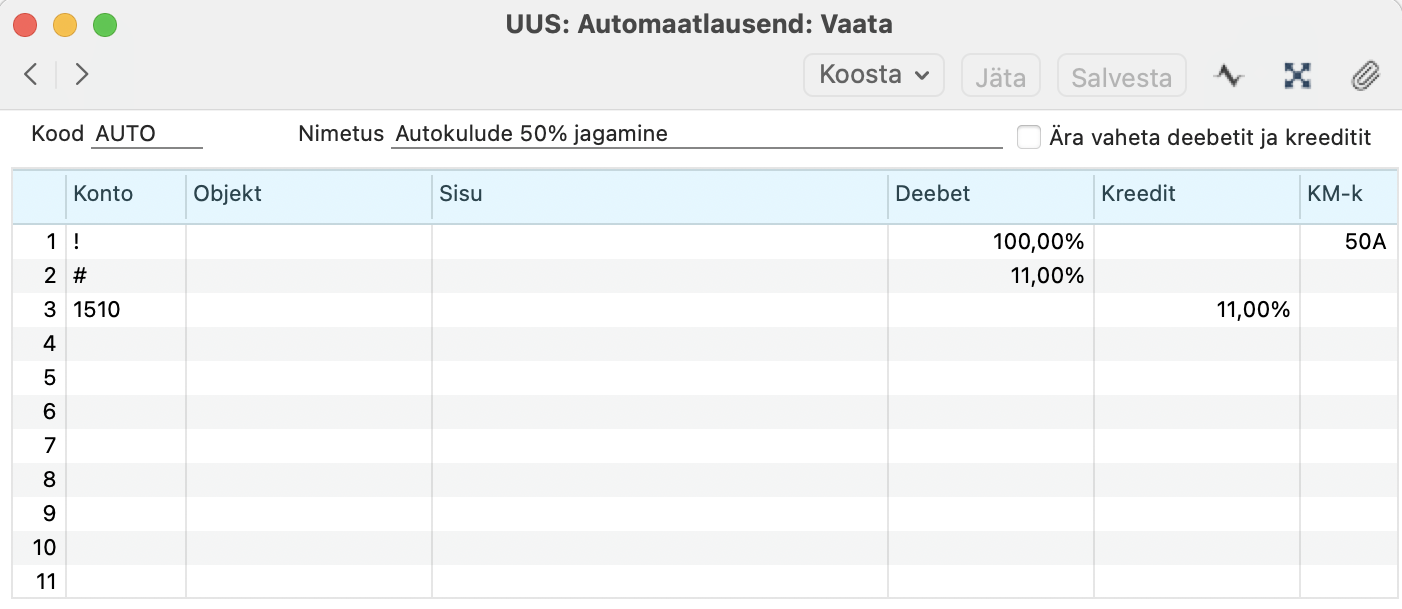Click the Salvesta button

coord(1121,76)
